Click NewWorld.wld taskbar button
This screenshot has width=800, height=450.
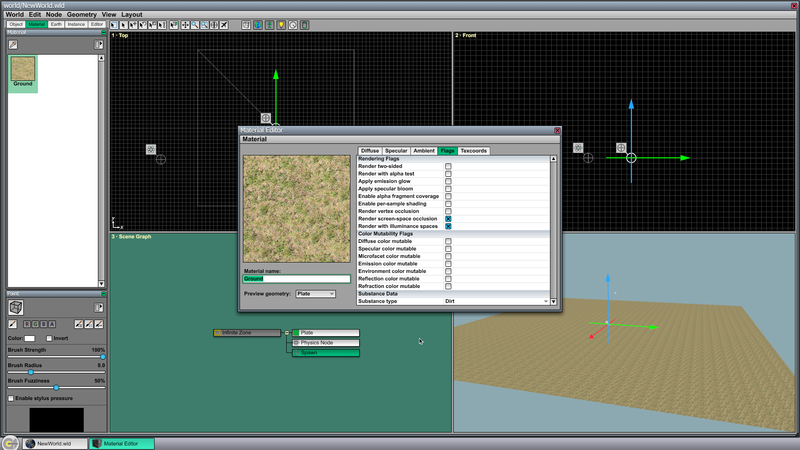point(55,444)
